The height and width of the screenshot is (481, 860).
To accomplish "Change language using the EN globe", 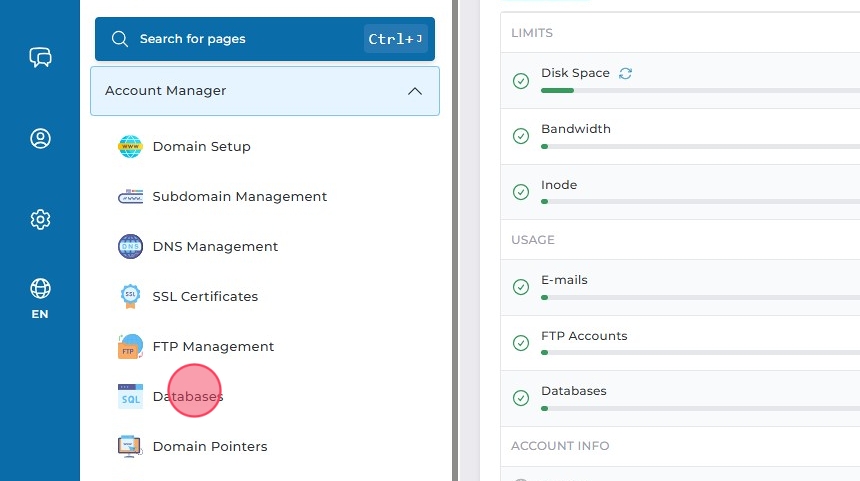I will 40,298.
